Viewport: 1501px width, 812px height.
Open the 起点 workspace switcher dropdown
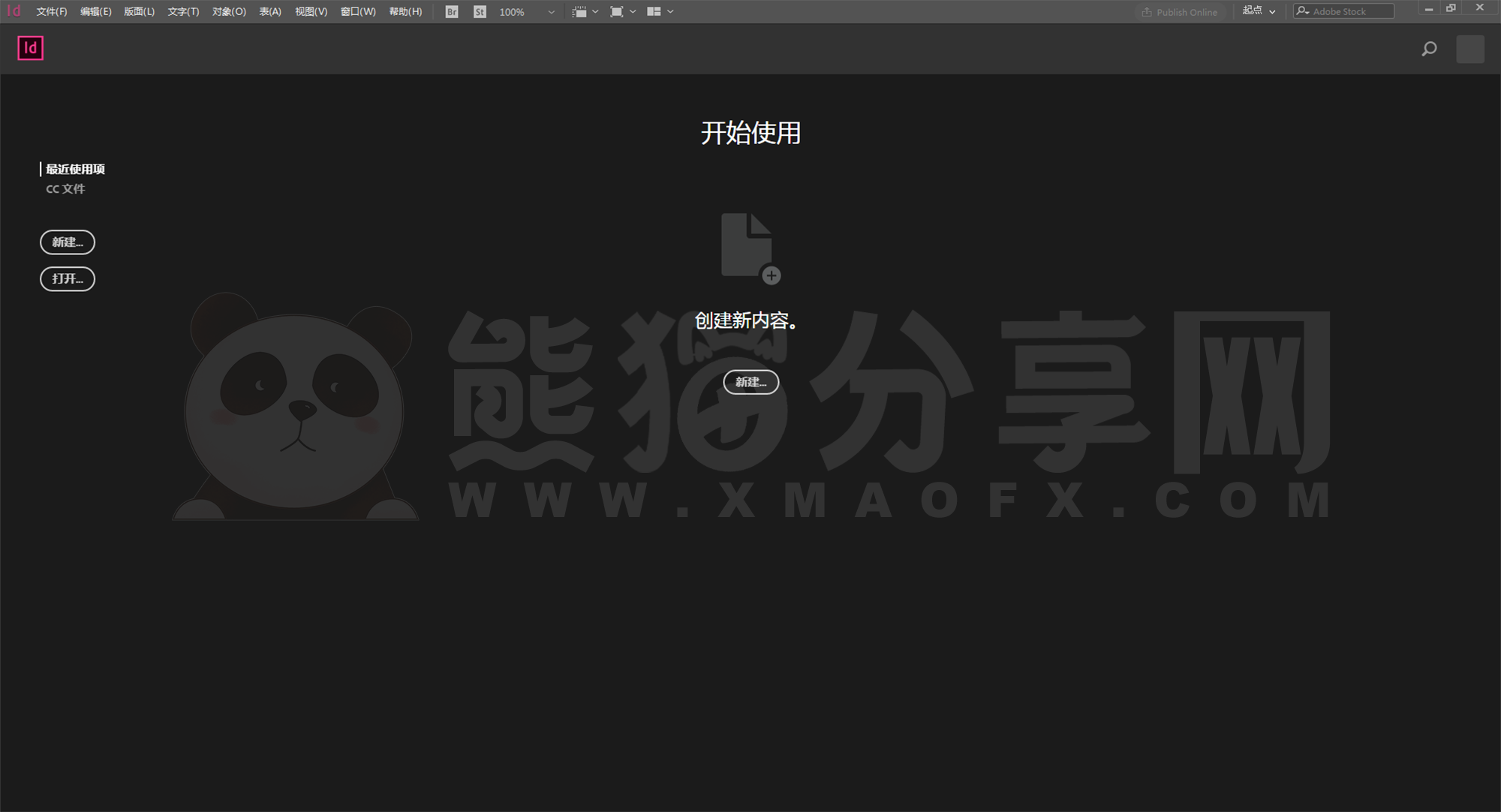pyautogui.click(x=1258, y=11)
